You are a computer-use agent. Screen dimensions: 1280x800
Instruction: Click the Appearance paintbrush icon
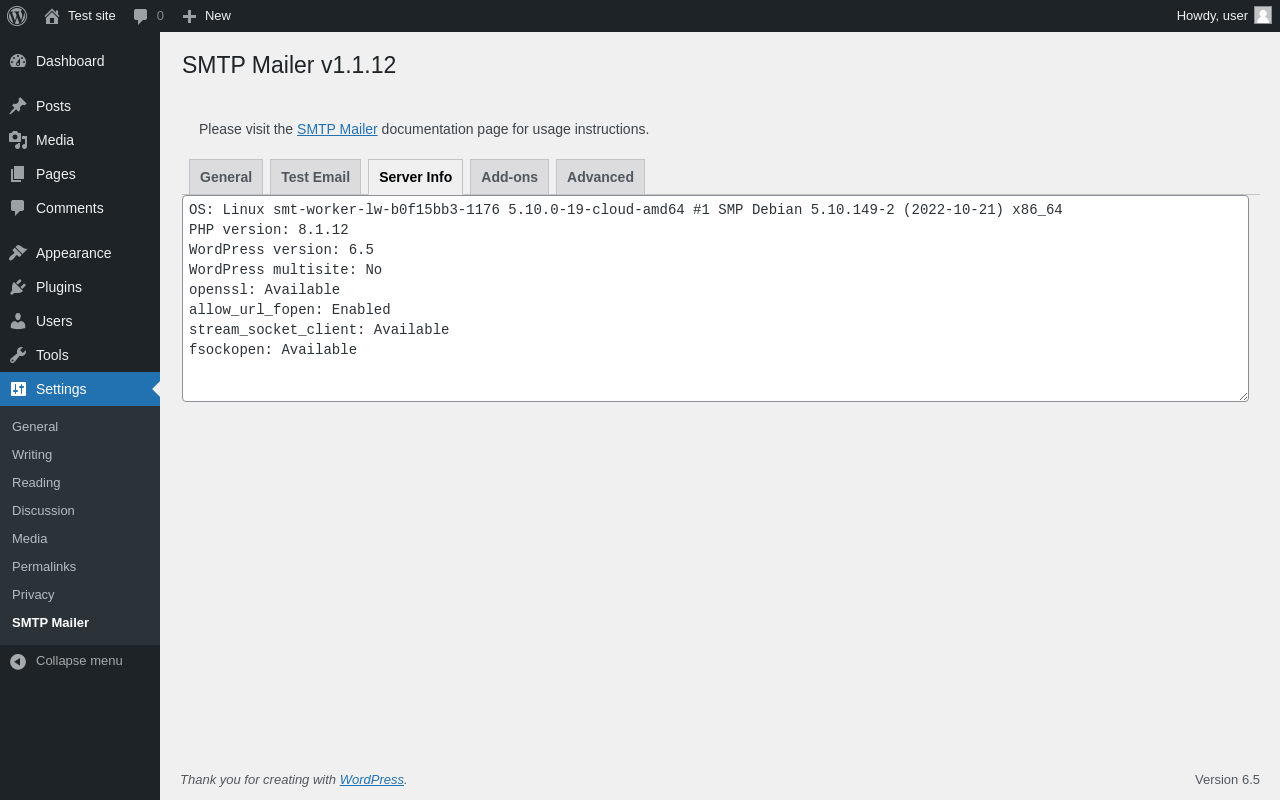pyautogui.click(x=18, y=253)
